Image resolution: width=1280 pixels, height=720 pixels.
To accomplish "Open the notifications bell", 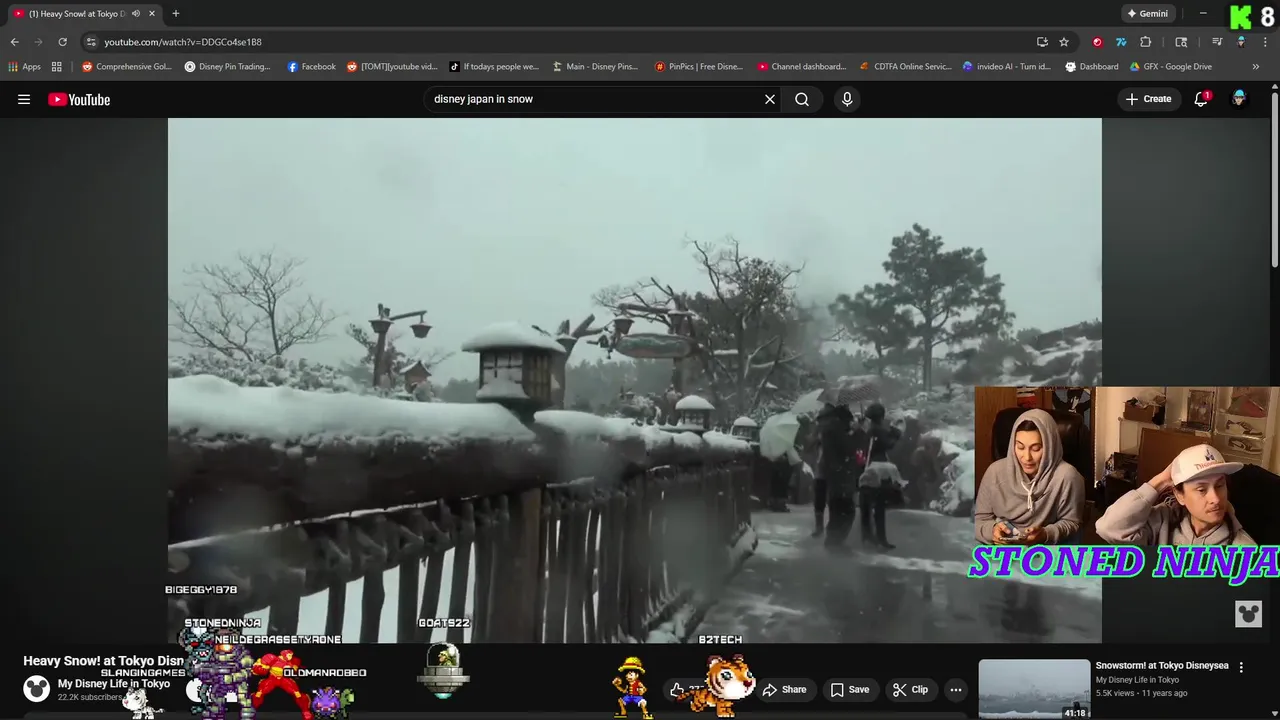I will point(1201,99).
